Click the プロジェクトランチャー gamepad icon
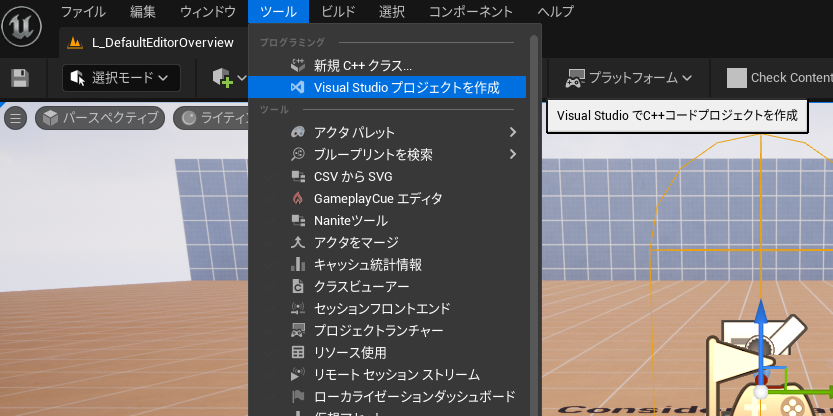 [x=298, y=330]
